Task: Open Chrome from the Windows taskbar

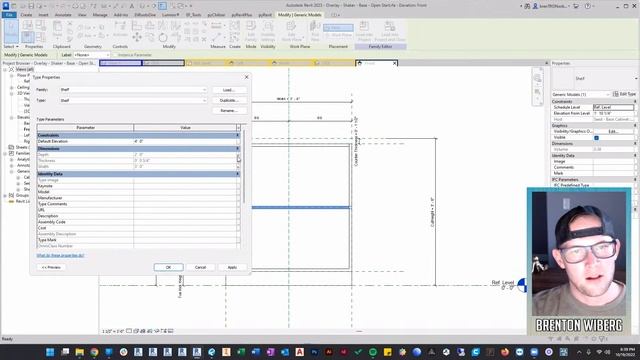Action: click(94, 352)
